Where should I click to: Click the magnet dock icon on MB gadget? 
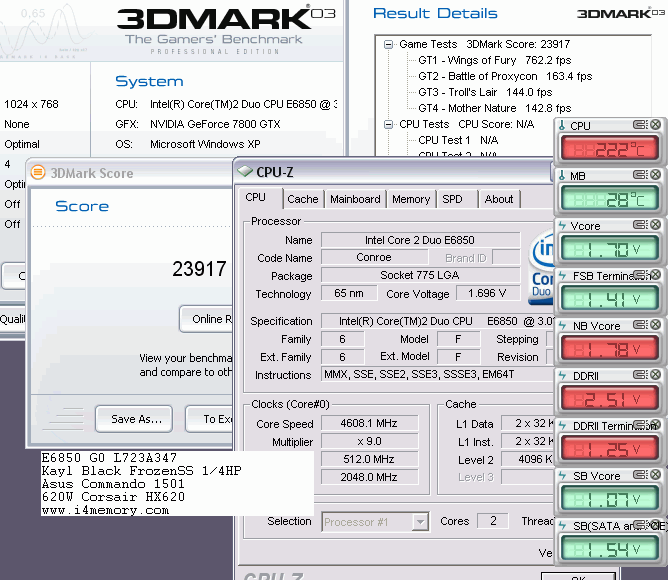(x=639, y=175)
